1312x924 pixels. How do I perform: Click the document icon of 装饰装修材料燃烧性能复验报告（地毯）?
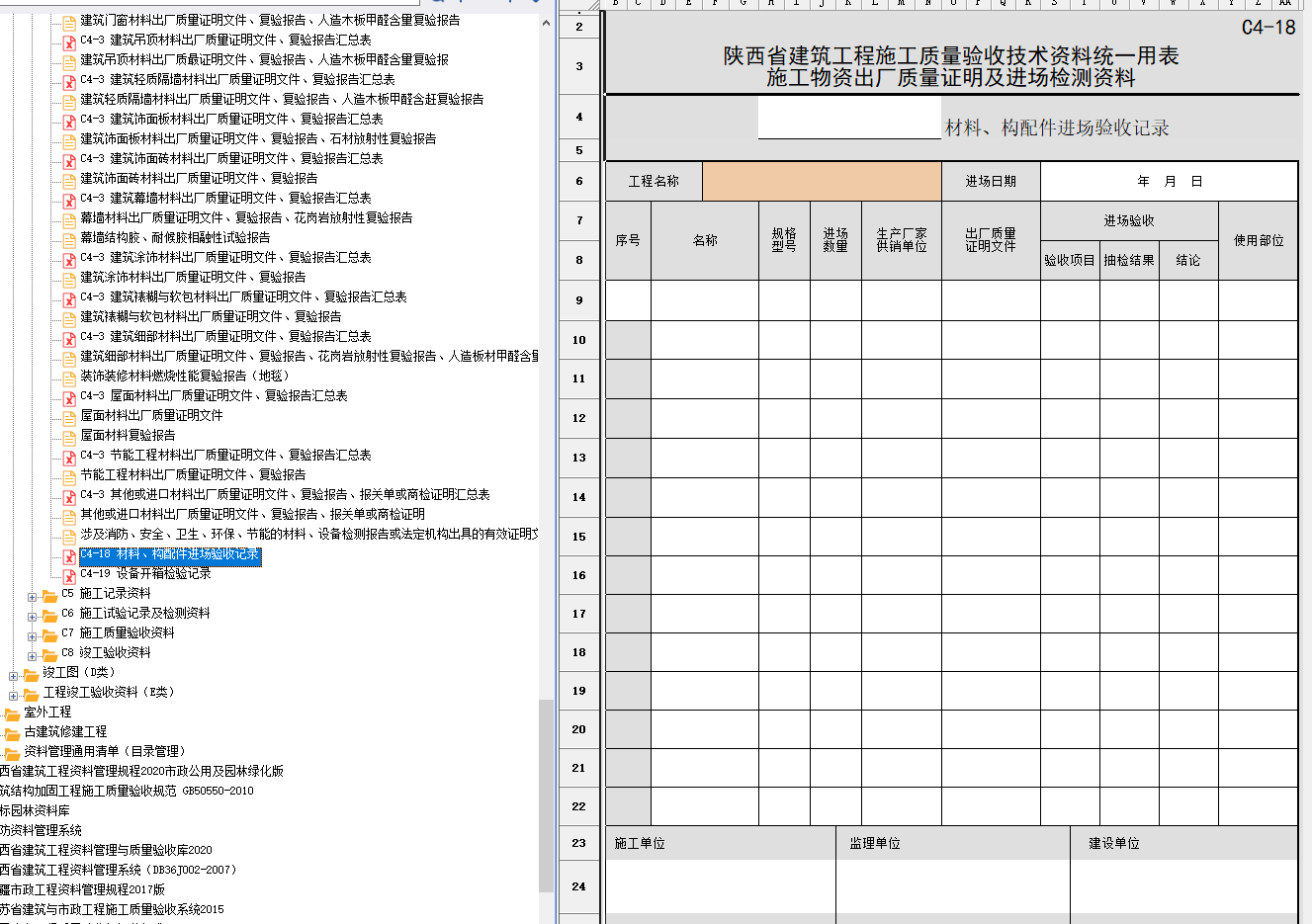(x=69, y=378)
